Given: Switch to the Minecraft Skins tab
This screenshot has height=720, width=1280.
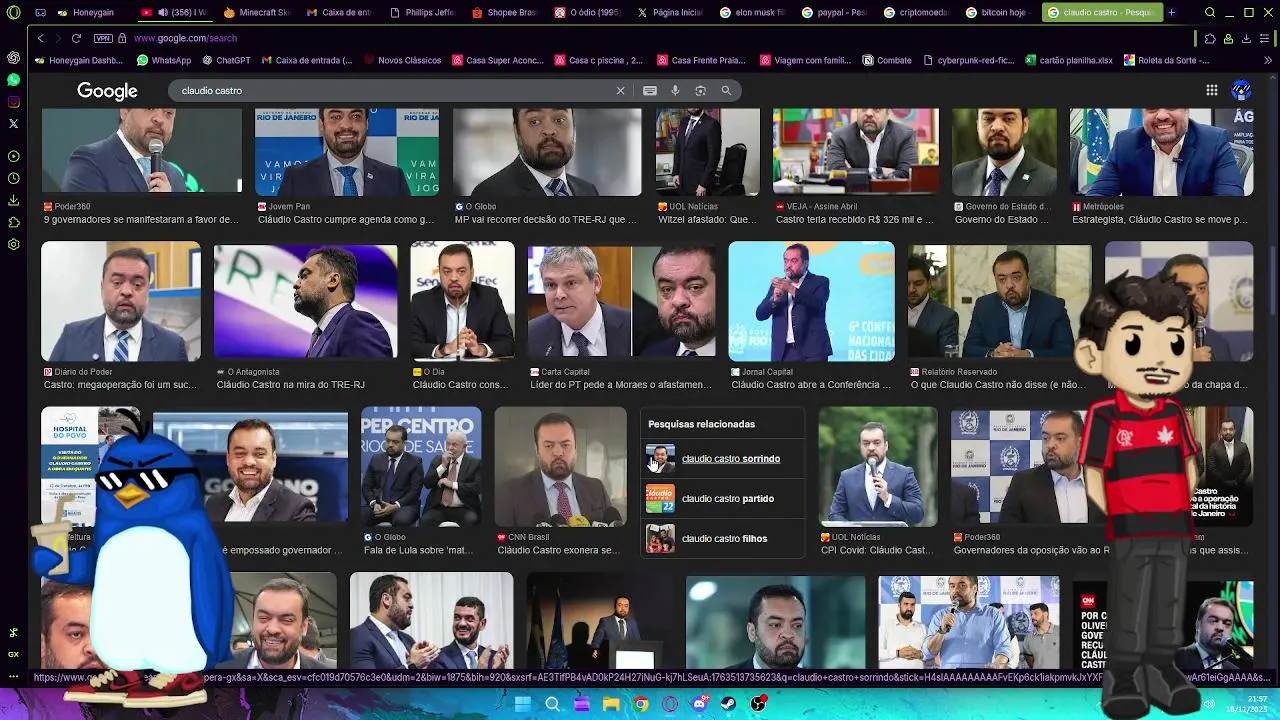Looking at the screenshot, I should pos(257,13).
